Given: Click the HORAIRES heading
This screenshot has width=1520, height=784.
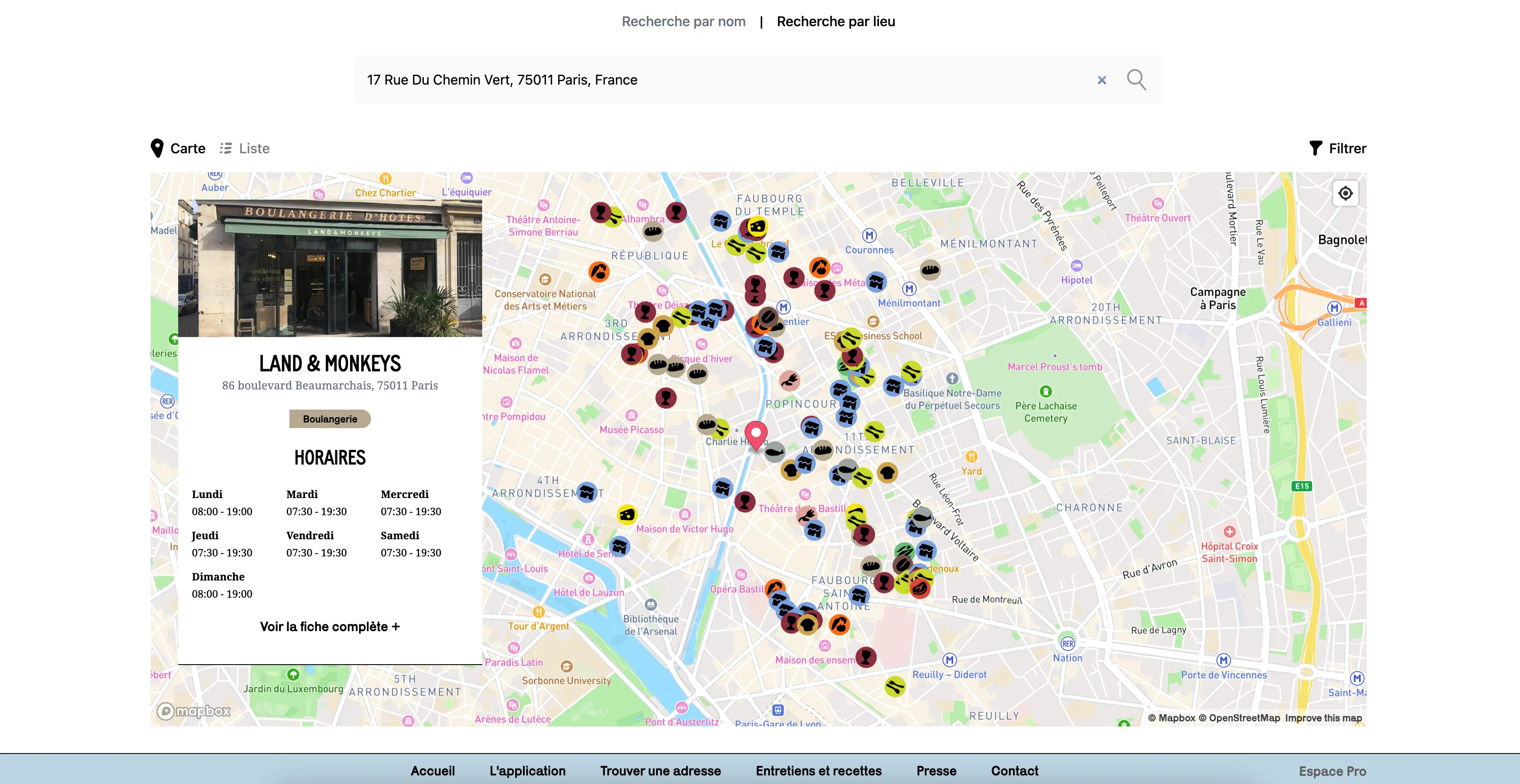Looking at the screenshot, I should (330, 458).
